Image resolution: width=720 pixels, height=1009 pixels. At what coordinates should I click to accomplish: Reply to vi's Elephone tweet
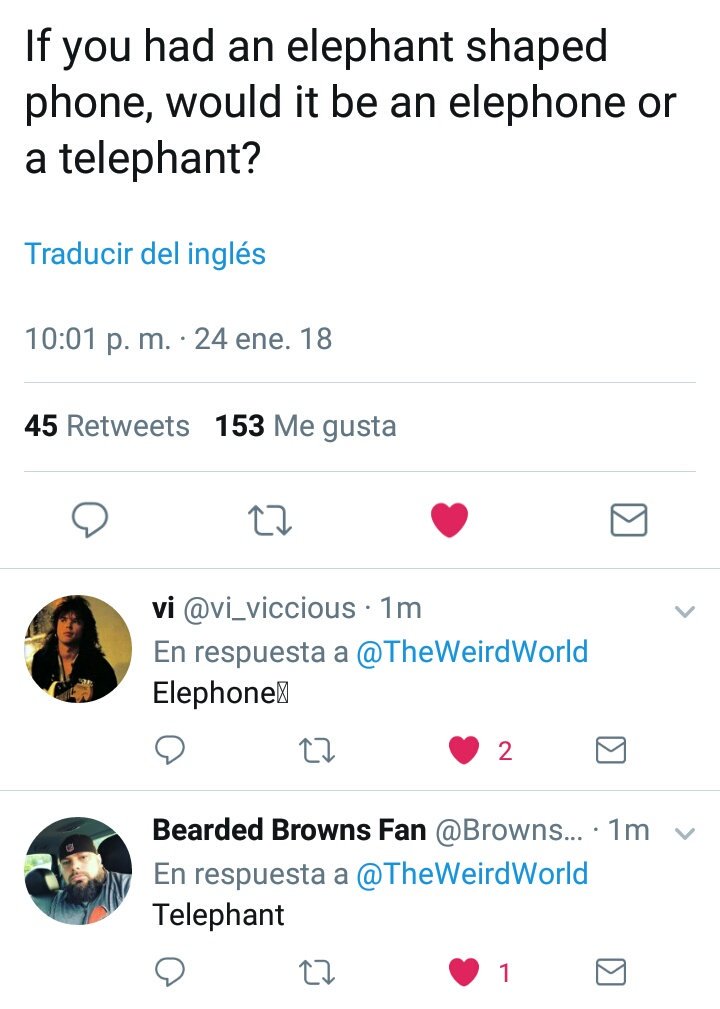pyautogui.click(x=170, y=750)
